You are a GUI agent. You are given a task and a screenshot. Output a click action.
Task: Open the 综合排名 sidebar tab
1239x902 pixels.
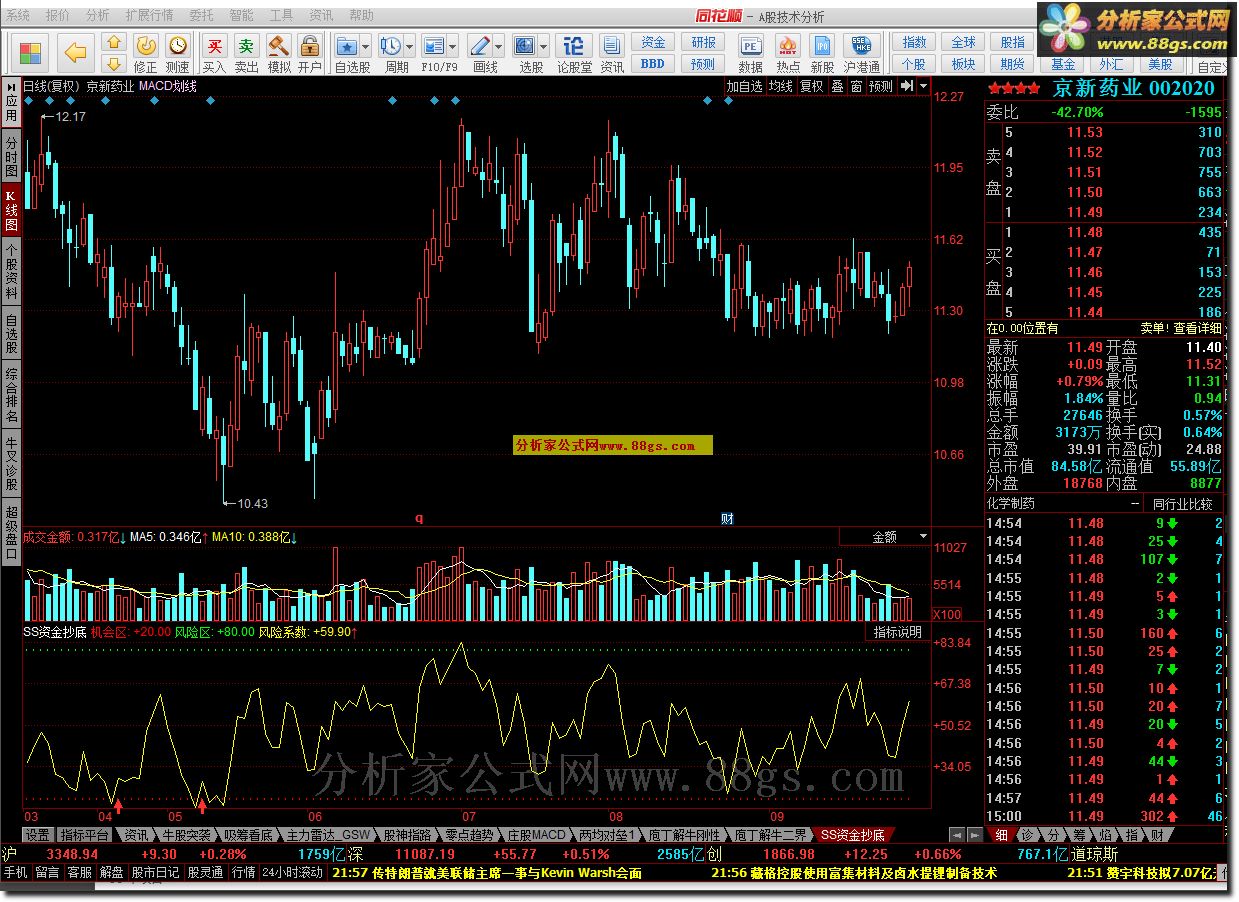(11, 395)
